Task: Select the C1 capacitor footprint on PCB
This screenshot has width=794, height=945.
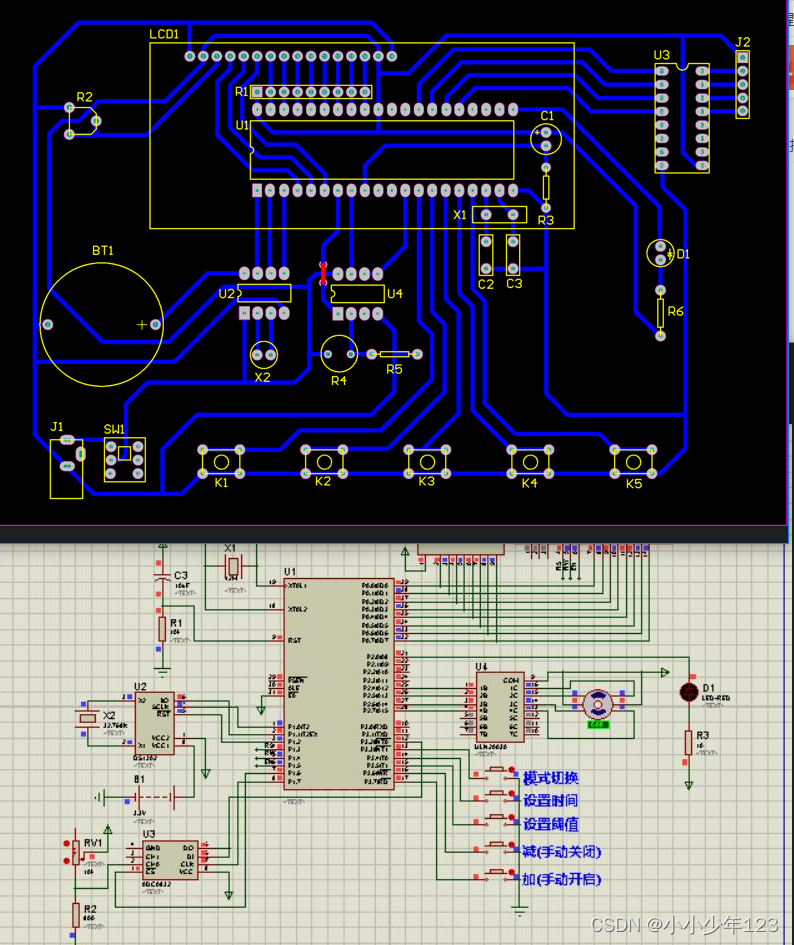Action: 546,139
